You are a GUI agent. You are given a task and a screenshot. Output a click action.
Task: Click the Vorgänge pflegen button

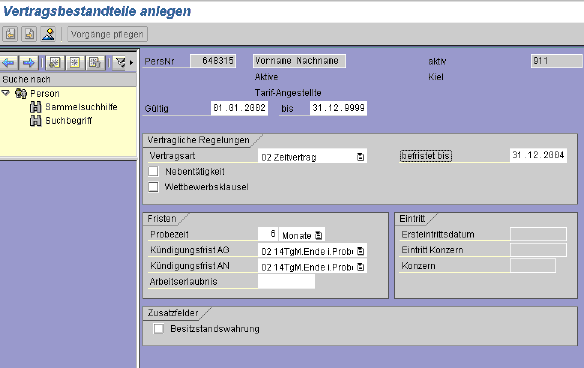tap(107, 34)
